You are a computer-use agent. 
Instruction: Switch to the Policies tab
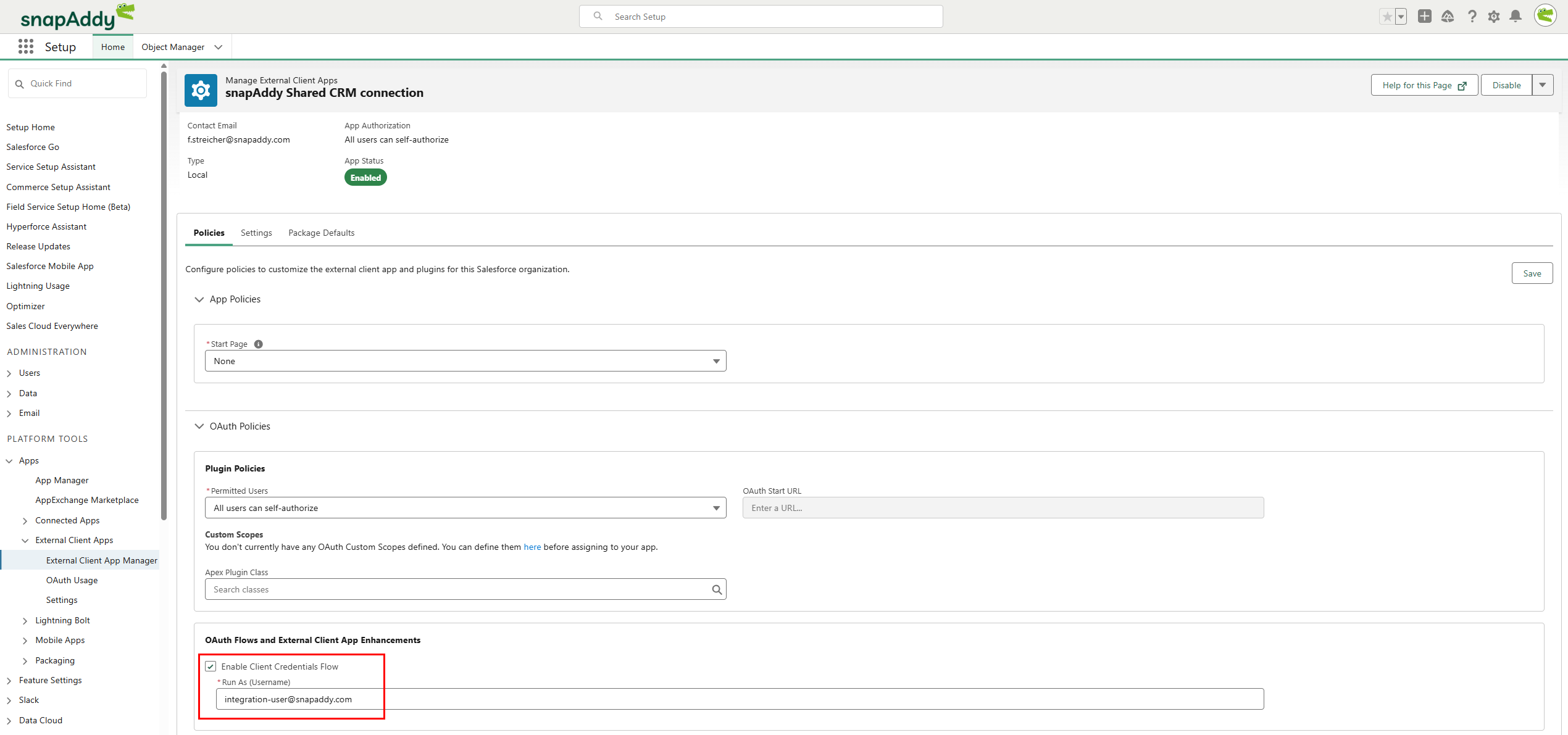pyautogui.click(x=209, y=233)
